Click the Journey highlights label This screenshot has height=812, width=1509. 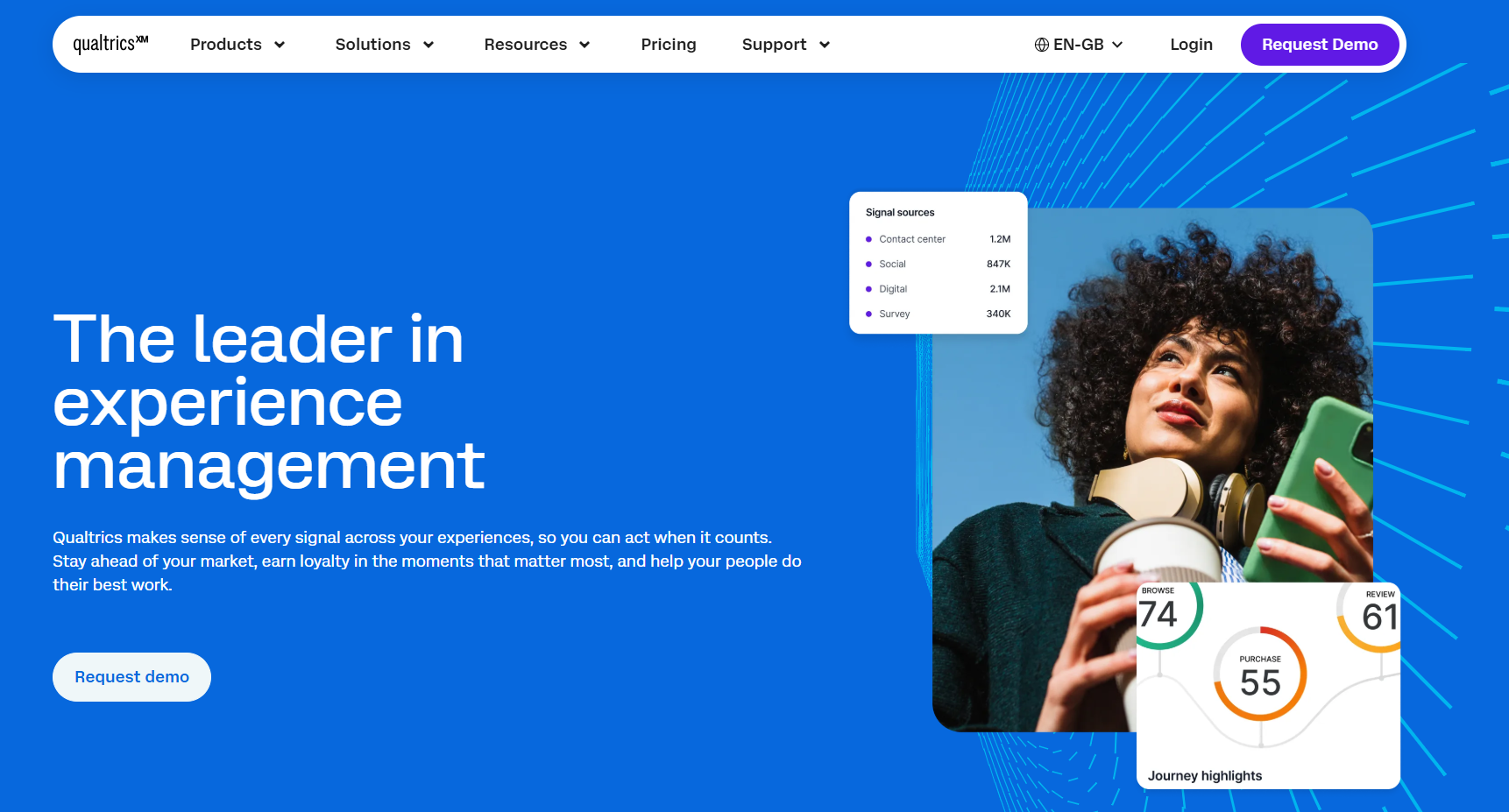point(1205,776)
